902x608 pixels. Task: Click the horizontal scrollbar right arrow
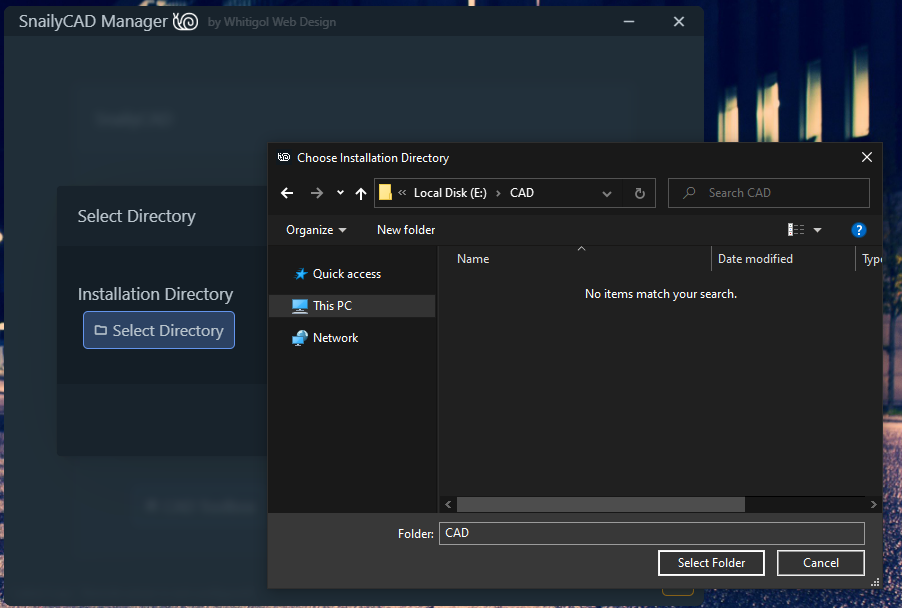(872, 504)
